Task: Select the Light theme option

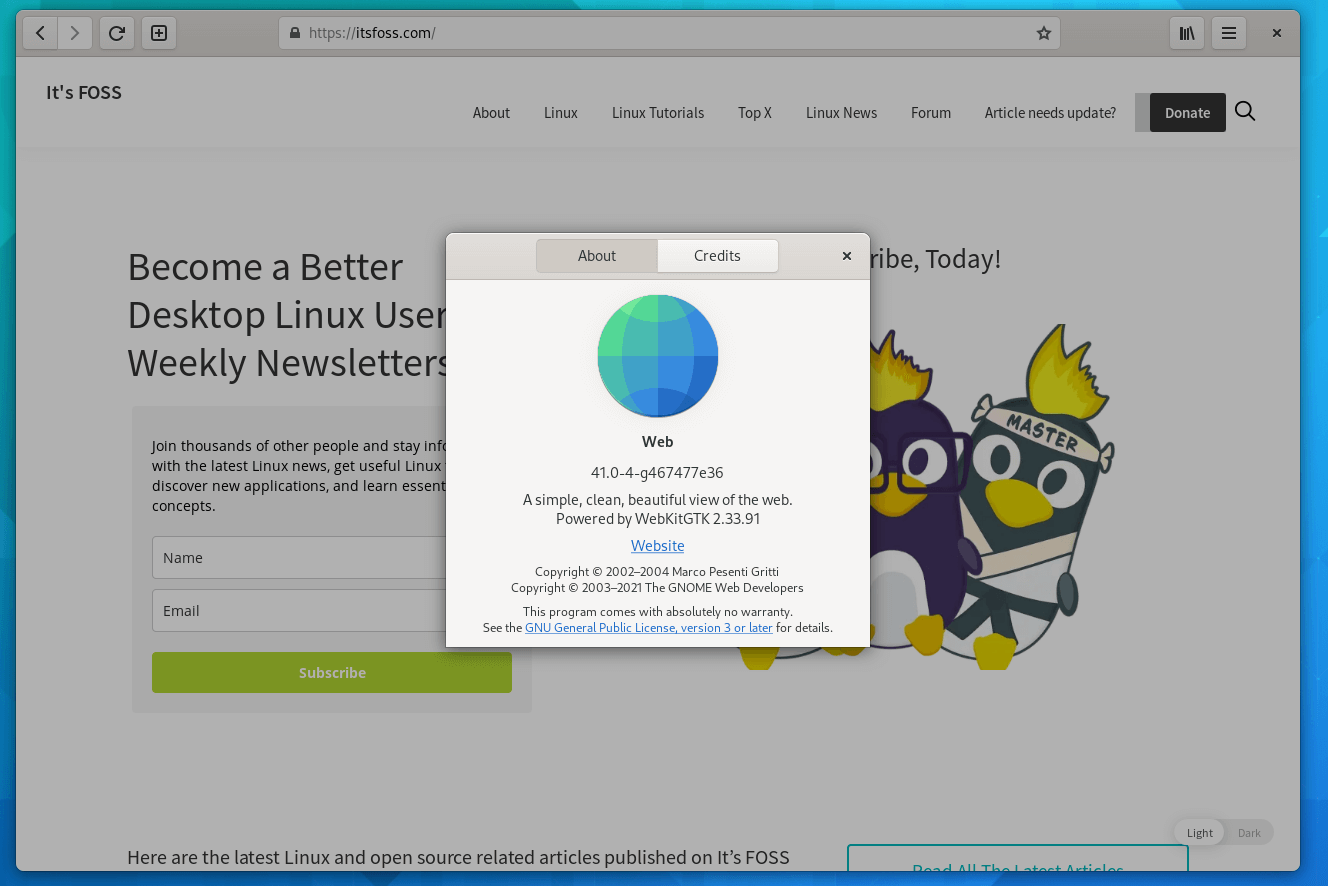Action: click(x=1198, y=832)
